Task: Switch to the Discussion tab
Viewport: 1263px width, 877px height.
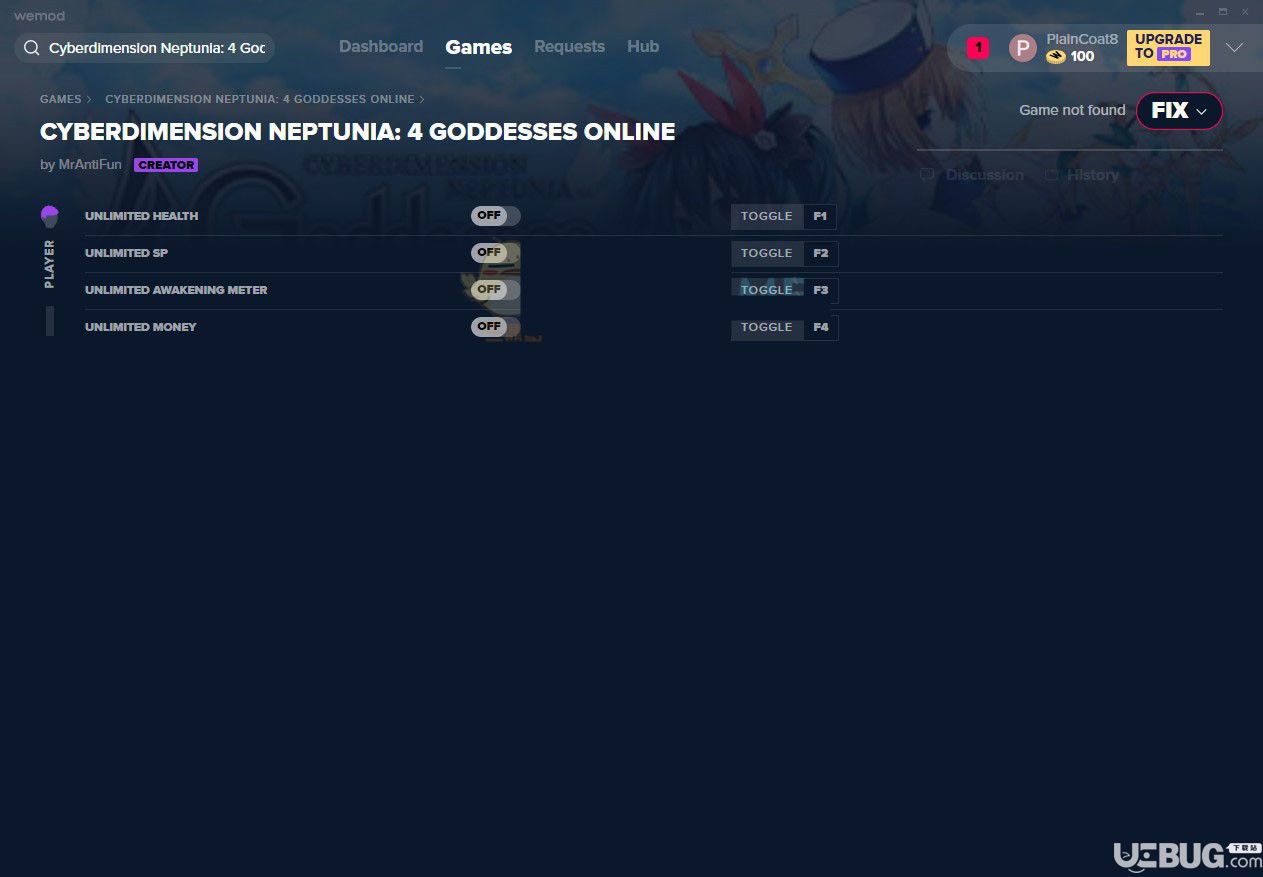Action: [985, 175]
